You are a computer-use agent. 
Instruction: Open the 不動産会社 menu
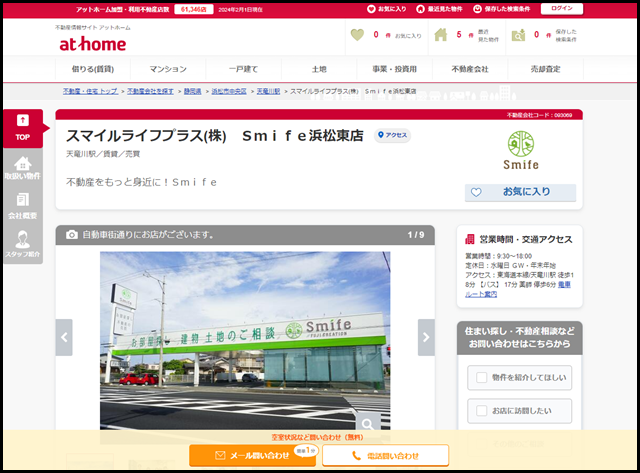coord(470,69)
